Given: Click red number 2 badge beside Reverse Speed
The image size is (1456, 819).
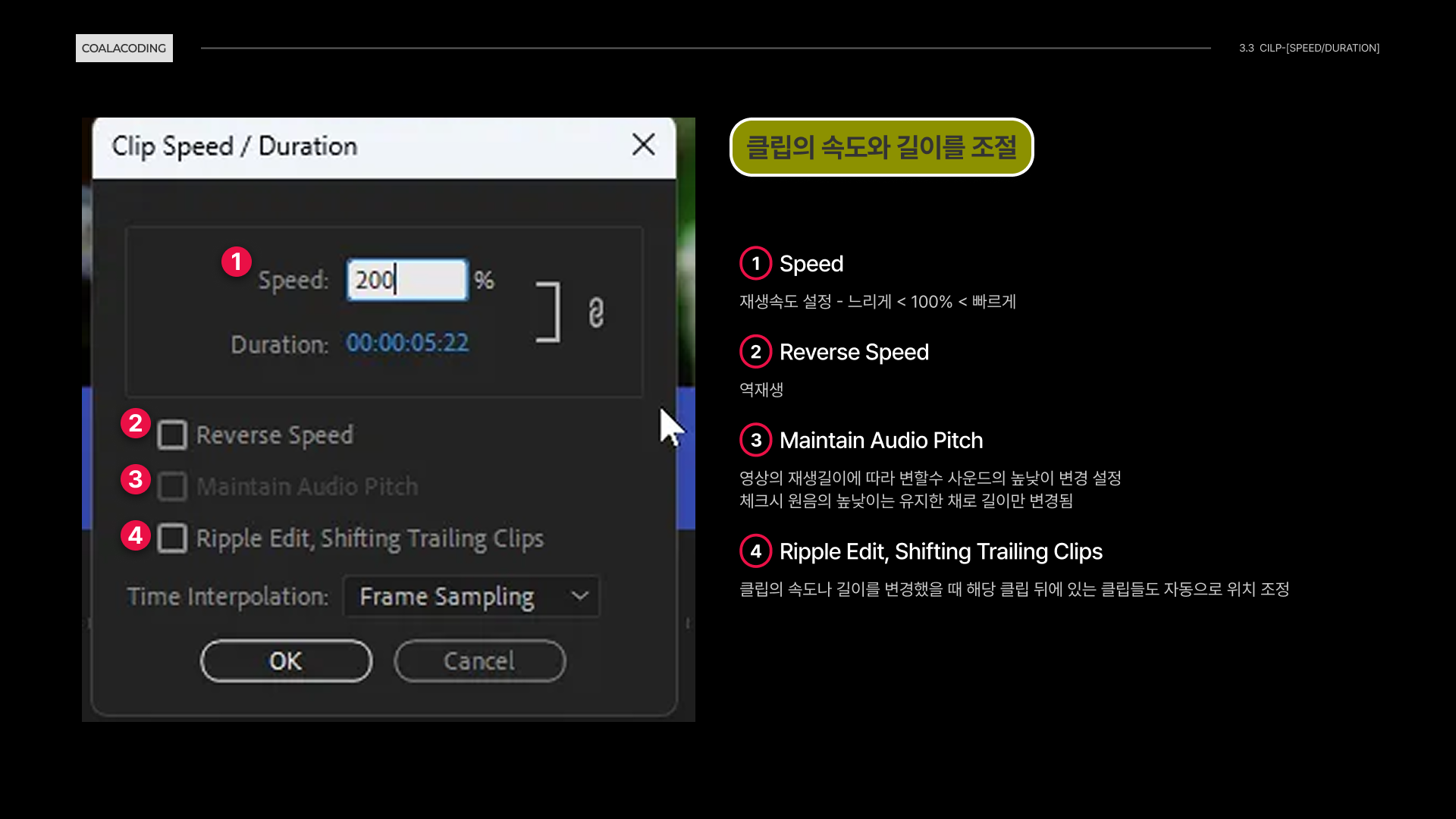Looking at the screenshot, I should [x=136, y=423].
